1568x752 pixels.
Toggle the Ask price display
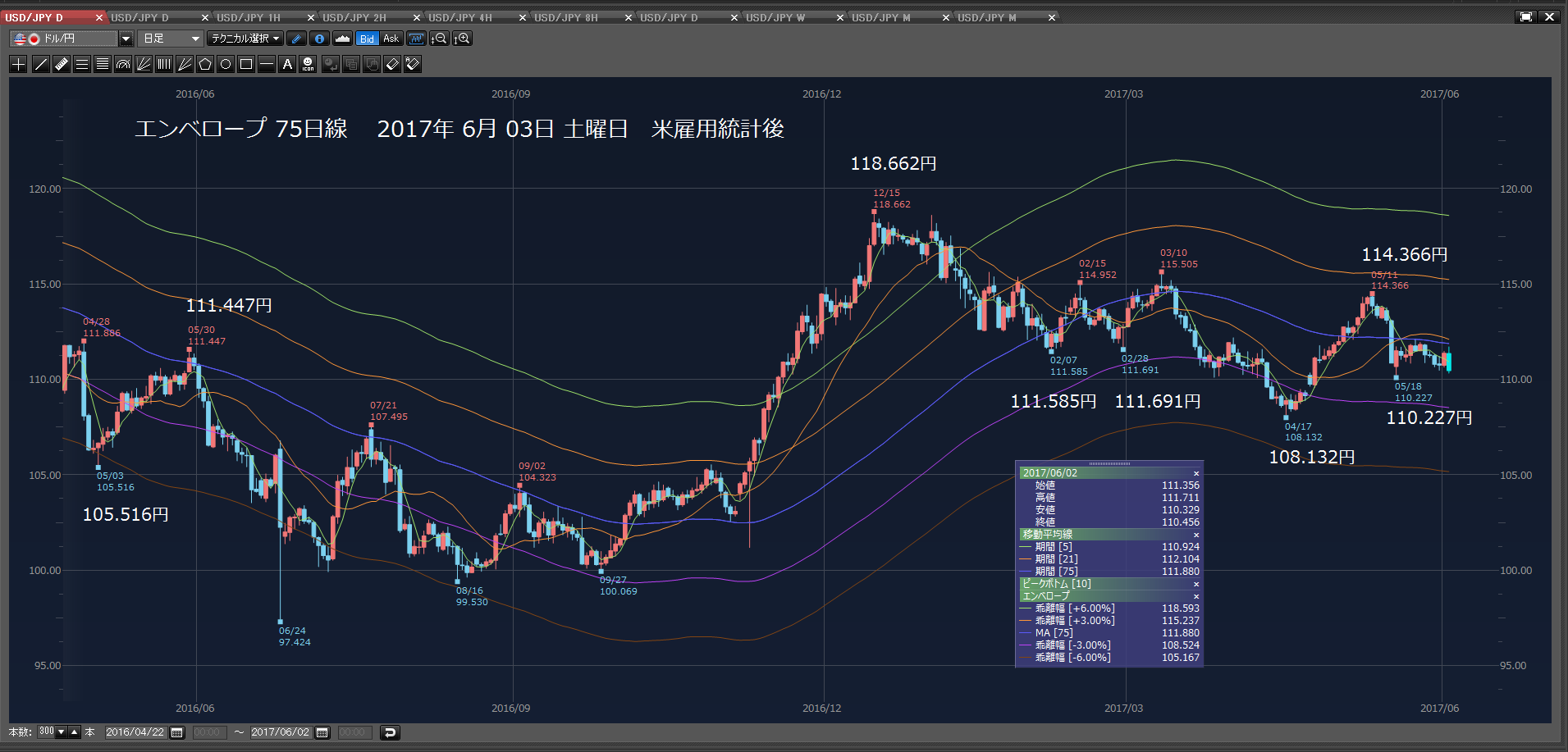click(x=391, y=39)
